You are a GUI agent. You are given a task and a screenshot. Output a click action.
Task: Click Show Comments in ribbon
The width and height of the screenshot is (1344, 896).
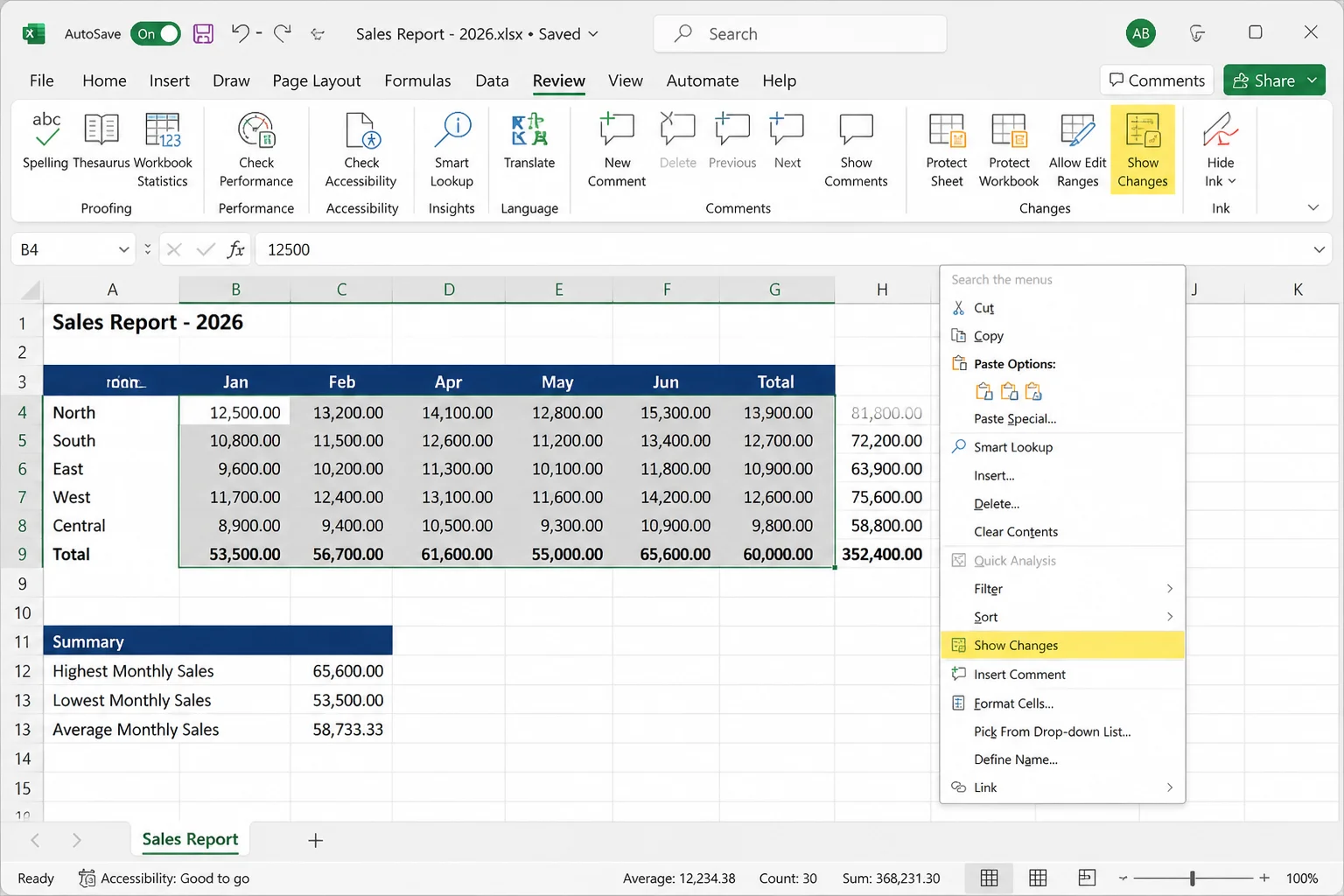pyautogui.click(x=856, y=150)
